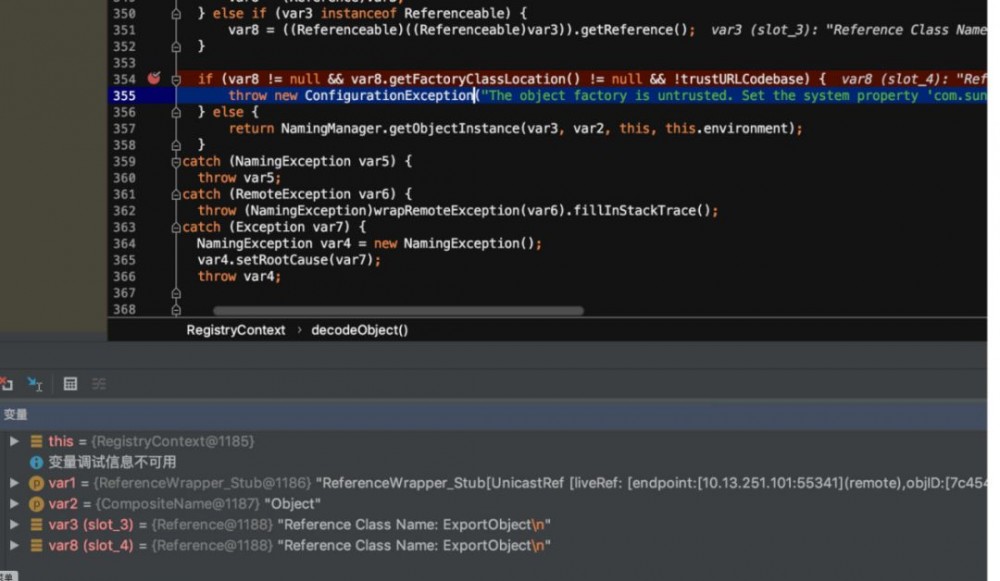Viewport: 1000px width, 581px height.
Task: Click the parameter icon beside var1
Action: click(36, 483)
